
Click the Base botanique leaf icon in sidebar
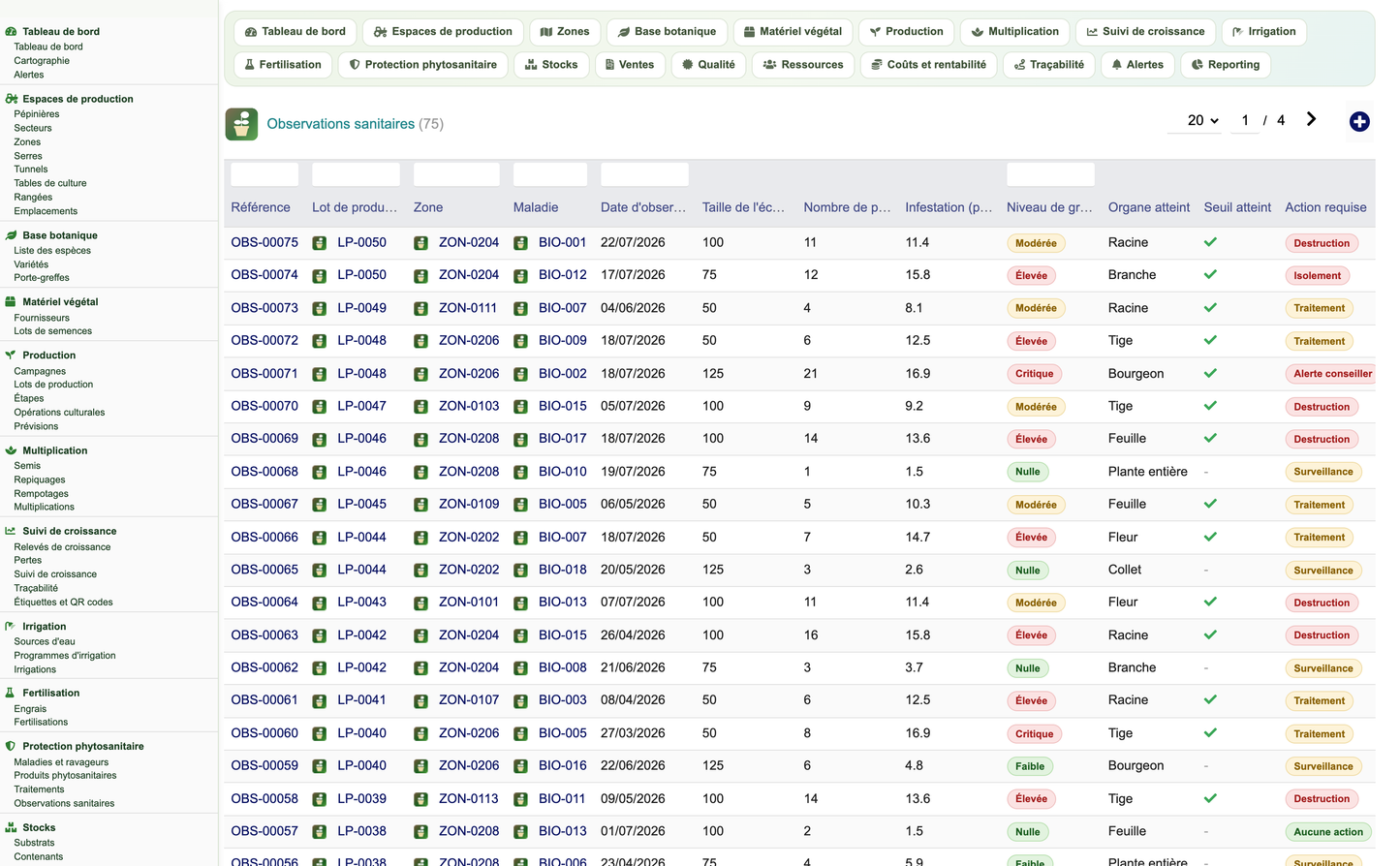coord(11,235)
